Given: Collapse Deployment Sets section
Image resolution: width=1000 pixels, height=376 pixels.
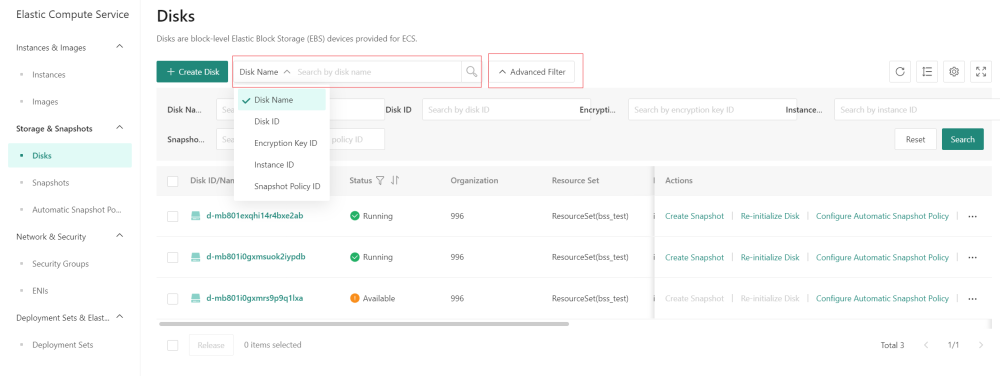Looking at the screenshot, I should point(119,317).
